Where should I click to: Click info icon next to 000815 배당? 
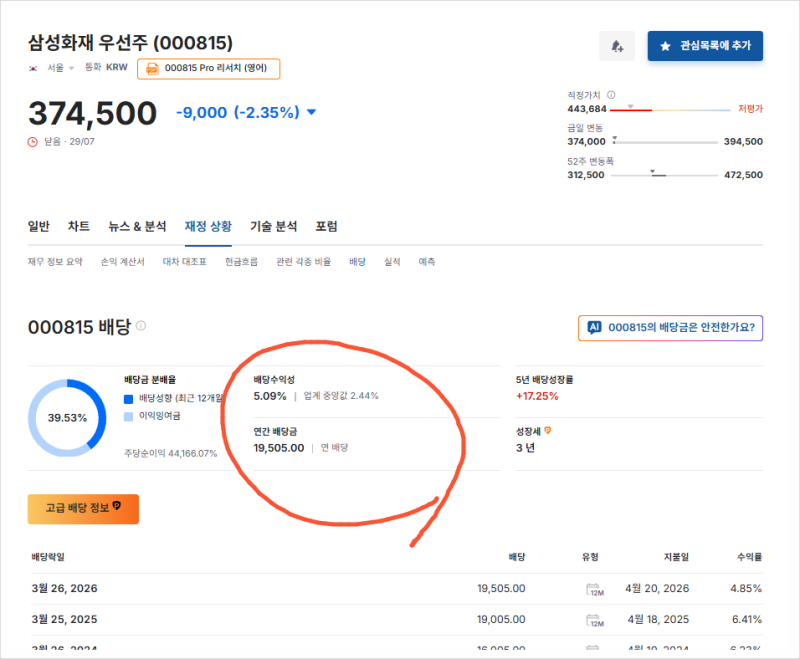(141, 325)
